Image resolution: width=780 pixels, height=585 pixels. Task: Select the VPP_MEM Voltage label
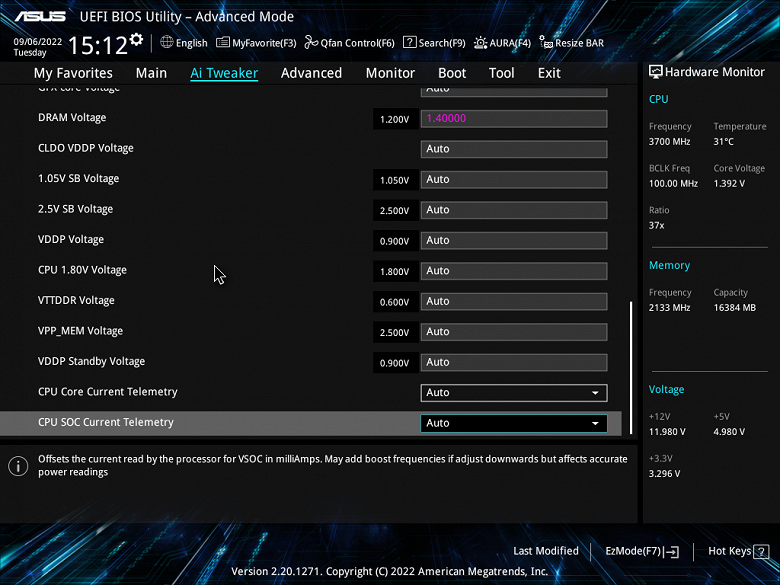[81, 331]
